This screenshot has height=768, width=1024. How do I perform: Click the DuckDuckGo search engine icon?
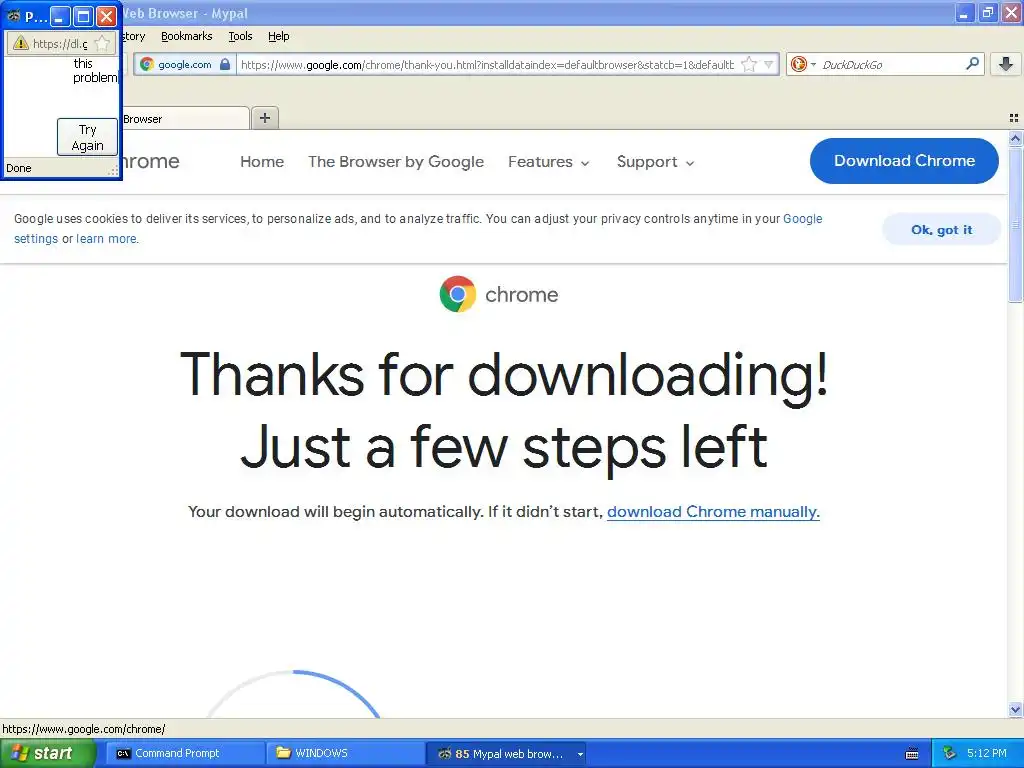798,64
